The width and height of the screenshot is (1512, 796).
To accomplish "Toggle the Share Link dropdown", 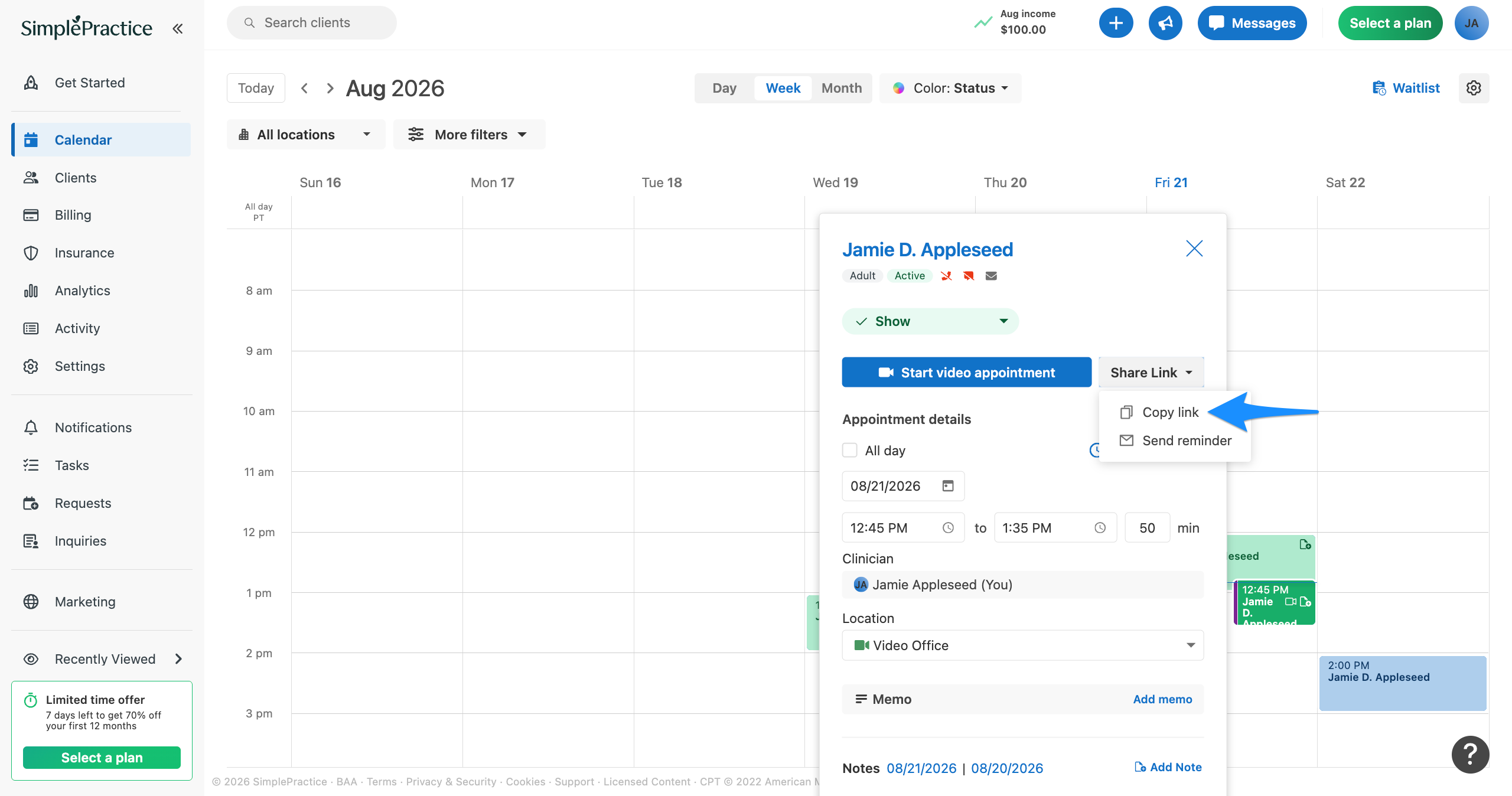I will (x=1151, y=373).
